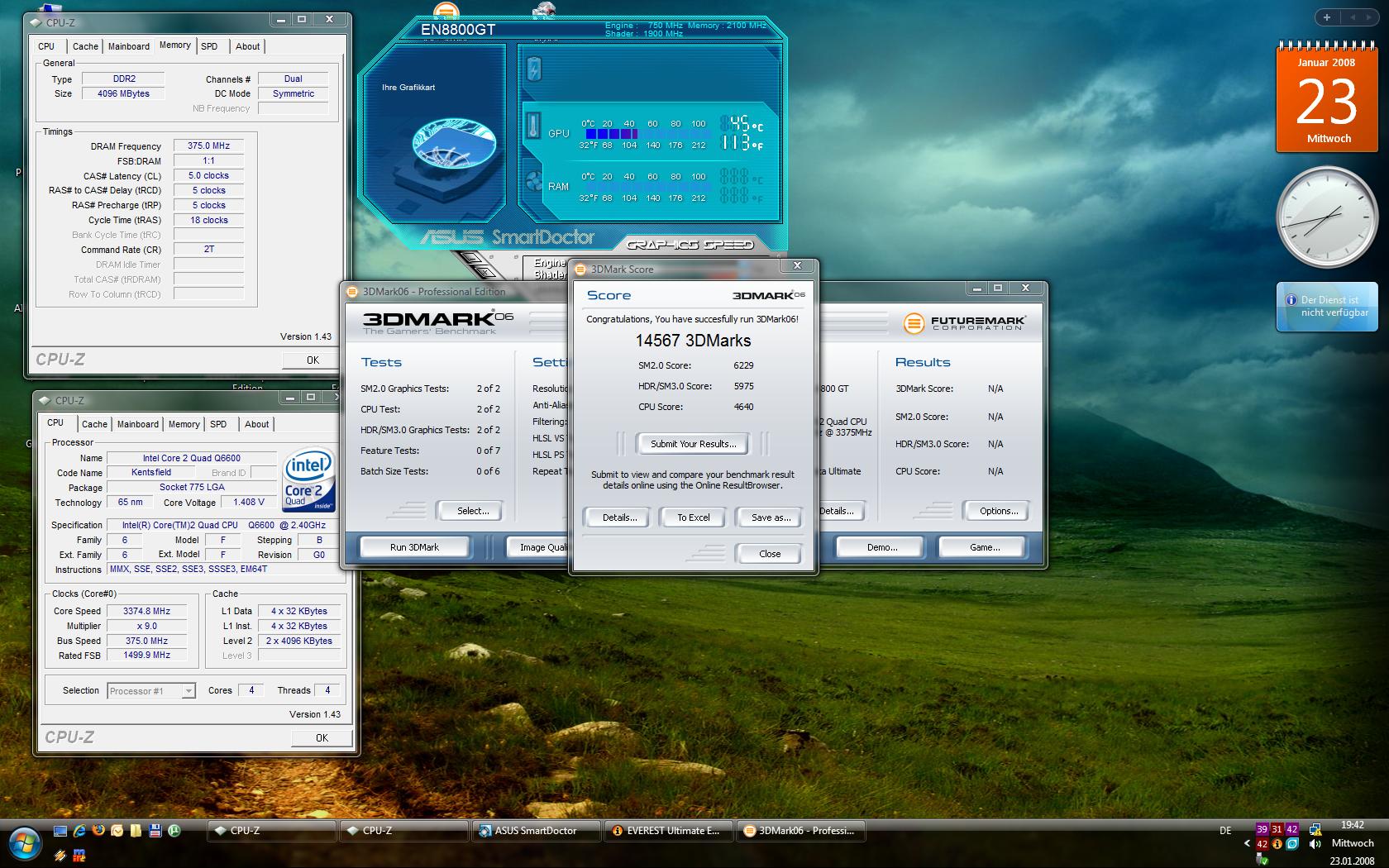1389x868 pixels.
Task: Click the Intel Core 2 Quad logo
Action: click(x=308, y=479)
